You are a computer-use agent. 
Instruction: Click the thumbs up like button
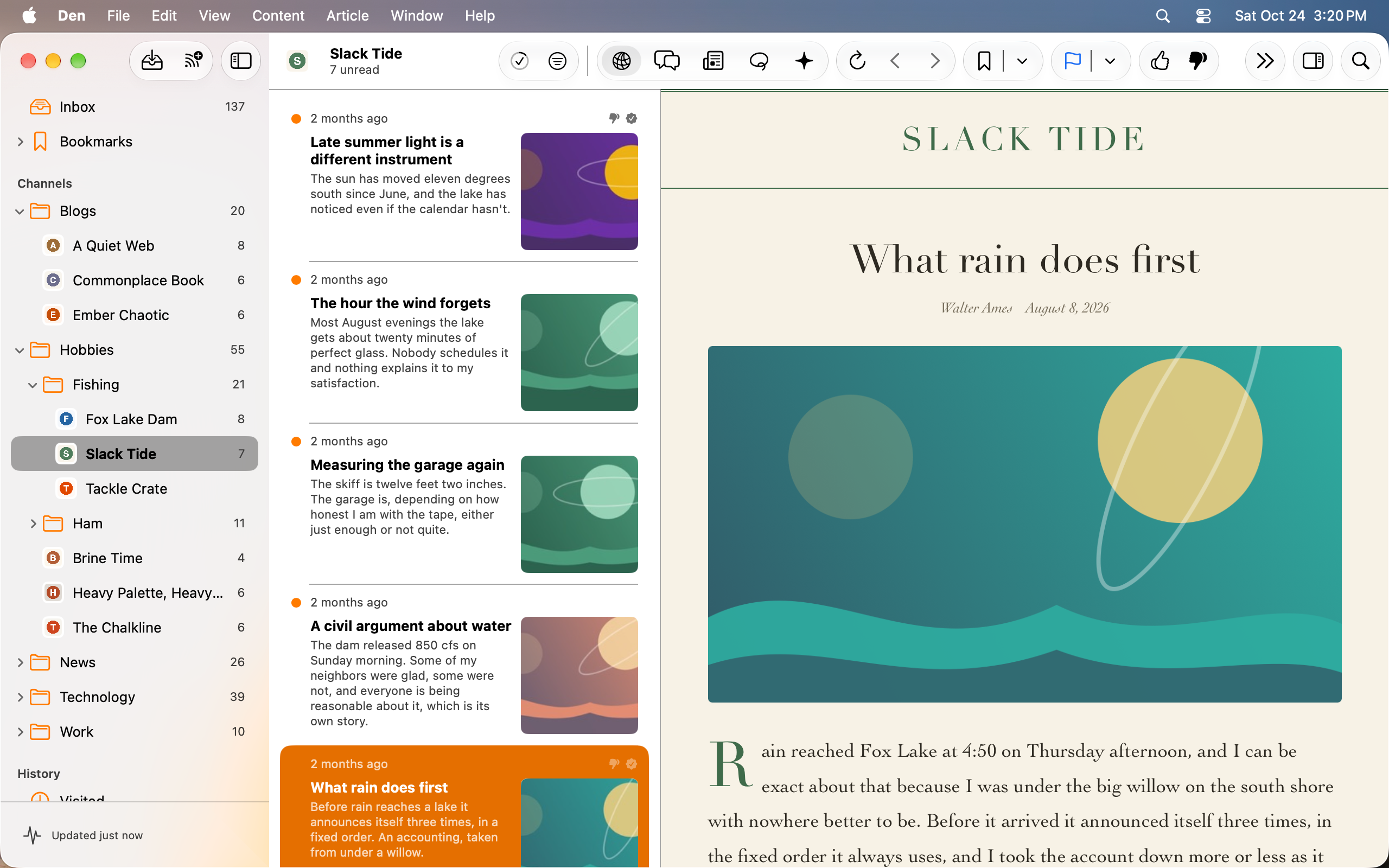click(x=1160, y=60)
